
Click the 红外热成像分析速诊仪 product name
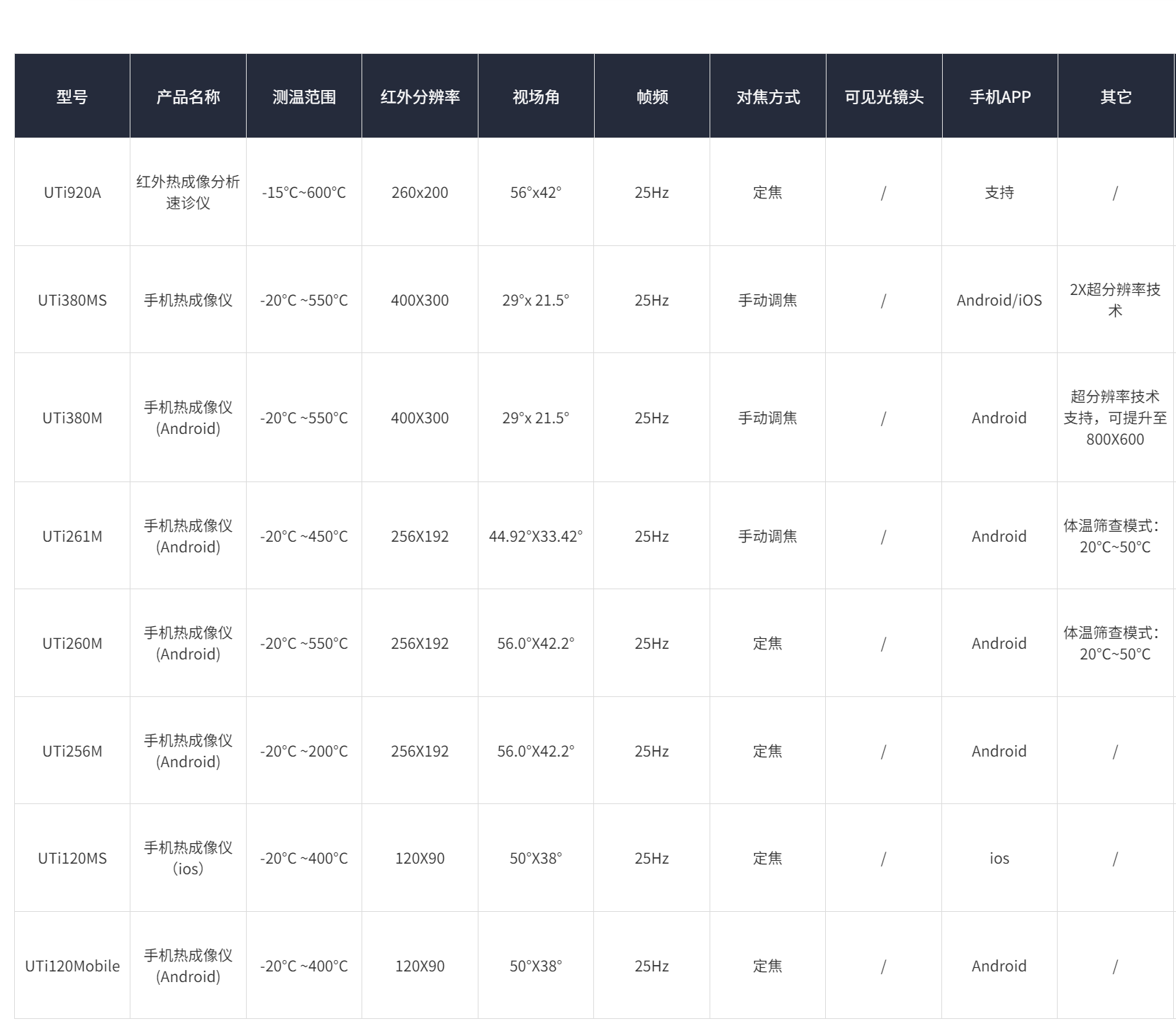tap(188, 192)
